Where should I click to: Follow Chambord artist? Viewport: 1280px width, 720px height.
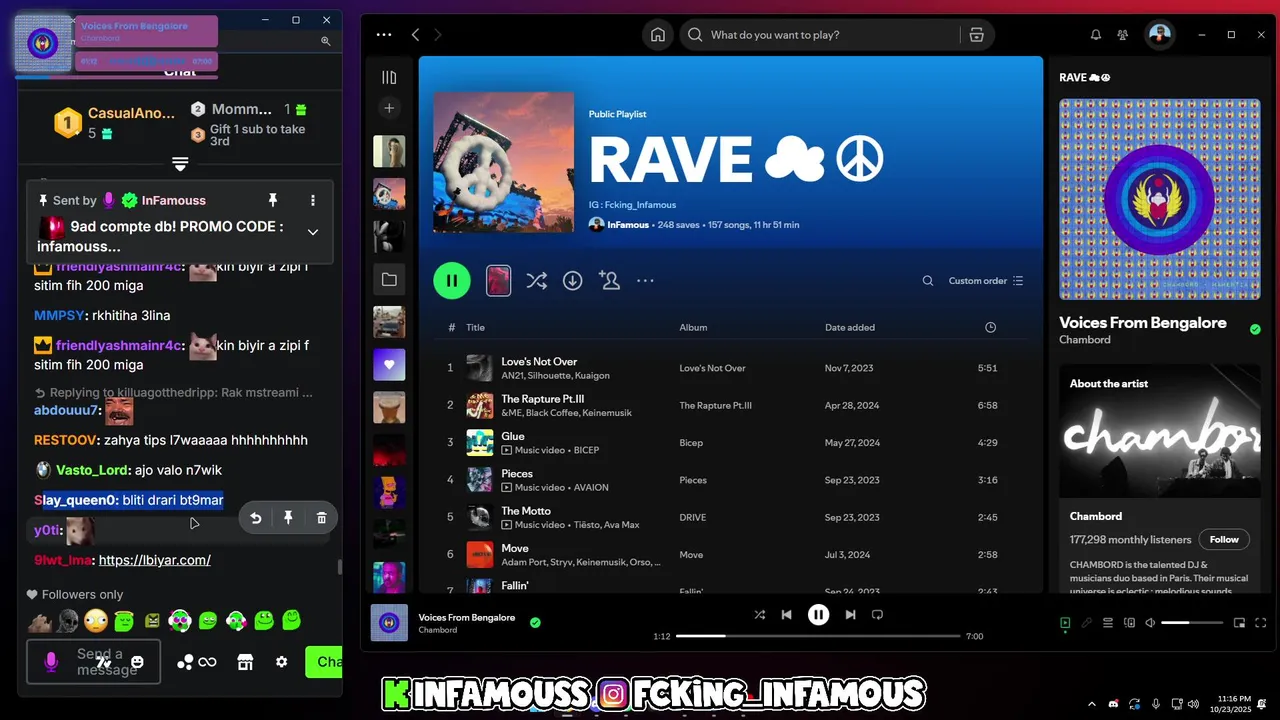[x=1224, y=539]
